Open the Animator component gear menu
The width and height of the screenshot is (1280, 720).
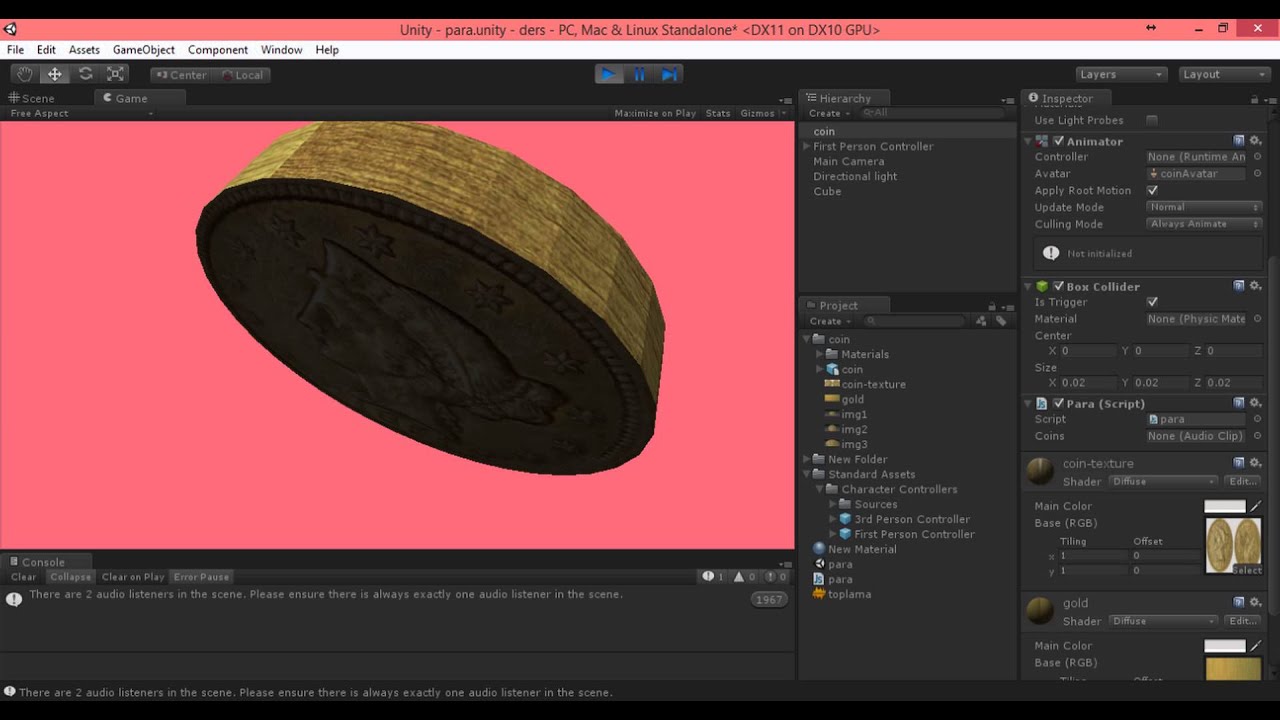click(x=1256, y=141)
